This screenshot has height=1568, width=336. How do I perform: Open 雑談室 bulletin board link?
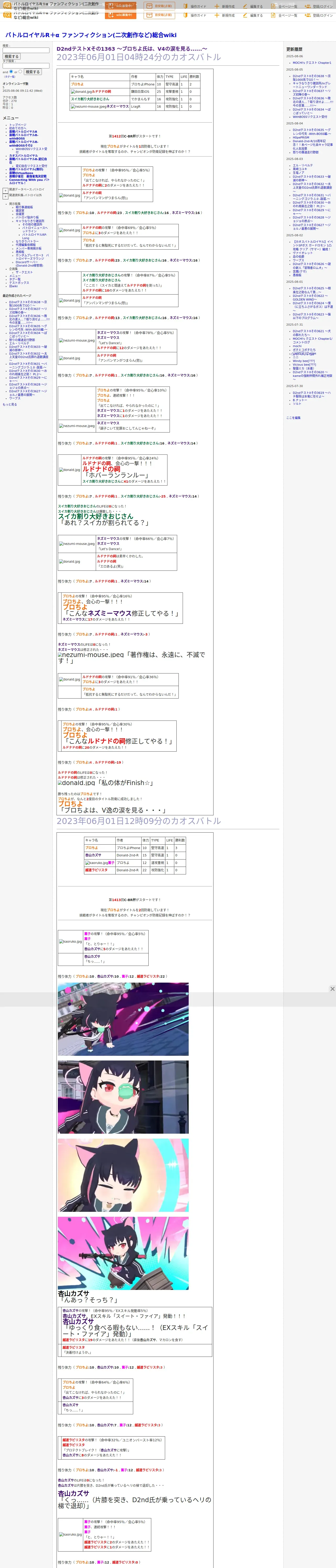coord(20,211)
